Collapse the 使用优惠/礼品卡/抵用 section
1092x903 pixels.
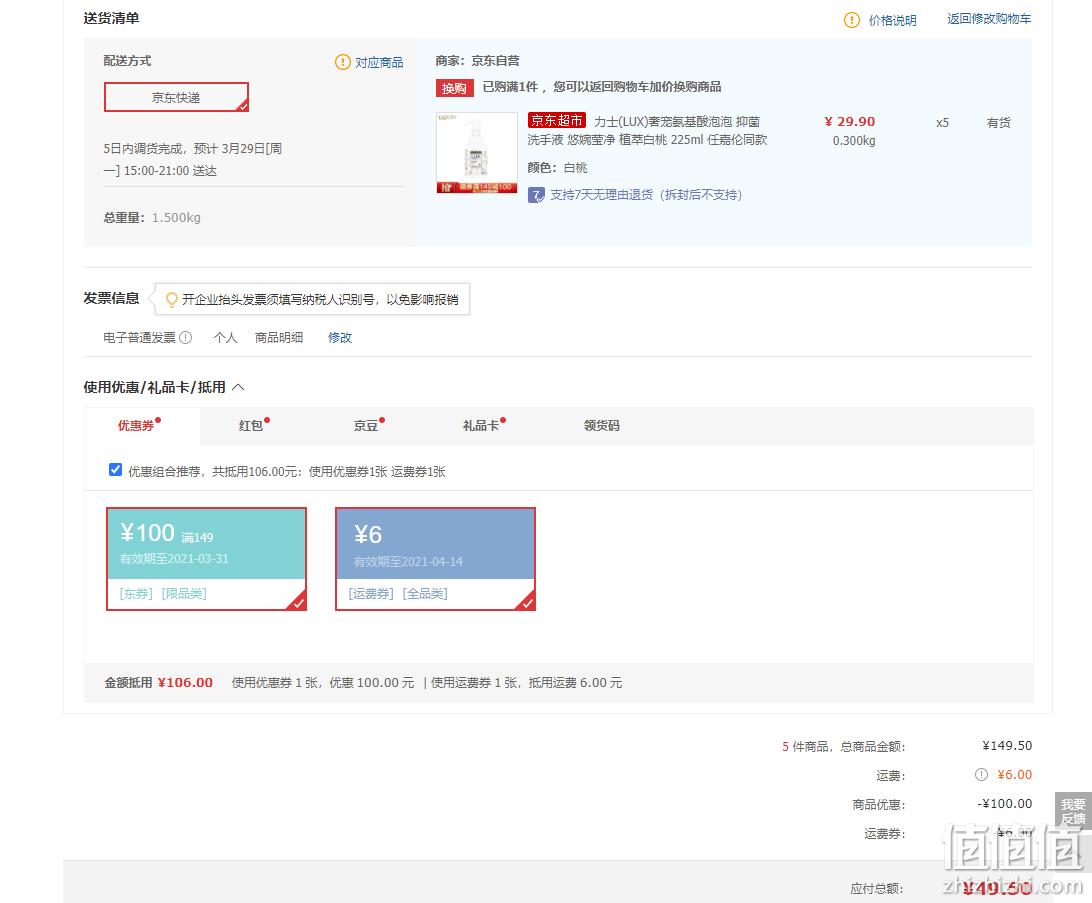238,387
